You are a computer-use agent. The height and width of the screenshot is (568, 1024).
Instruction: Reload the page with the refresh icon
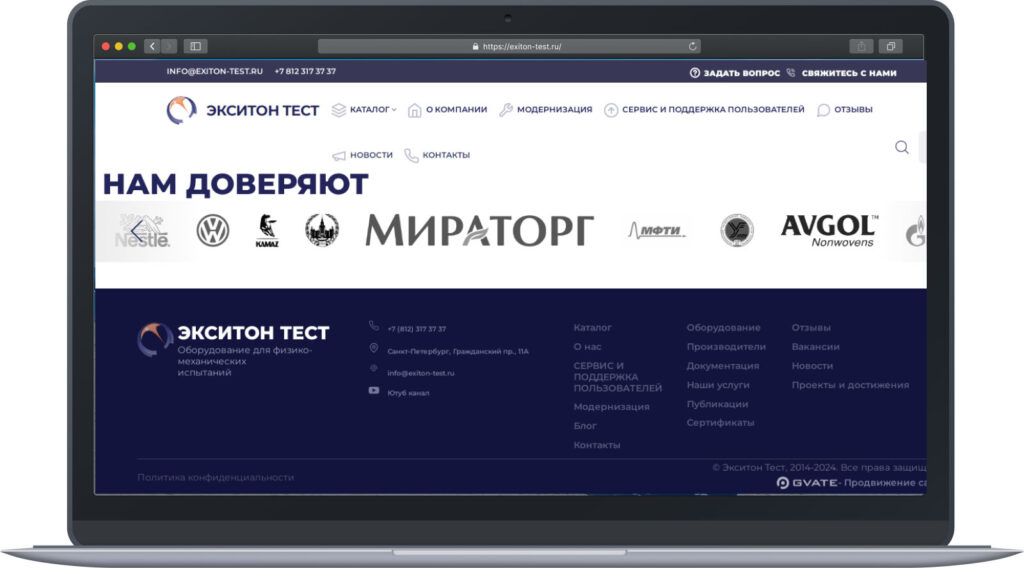coord(692,46)
